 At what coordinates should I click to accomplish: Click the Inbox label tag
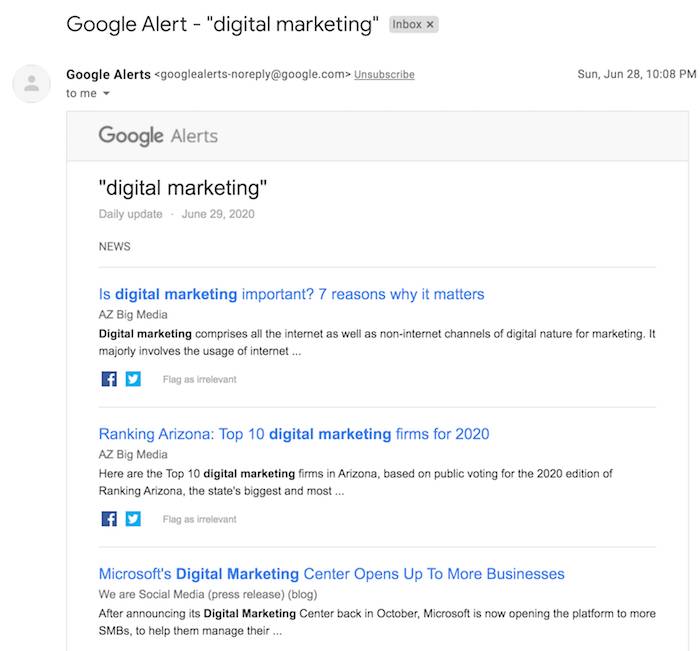[407, 25]
